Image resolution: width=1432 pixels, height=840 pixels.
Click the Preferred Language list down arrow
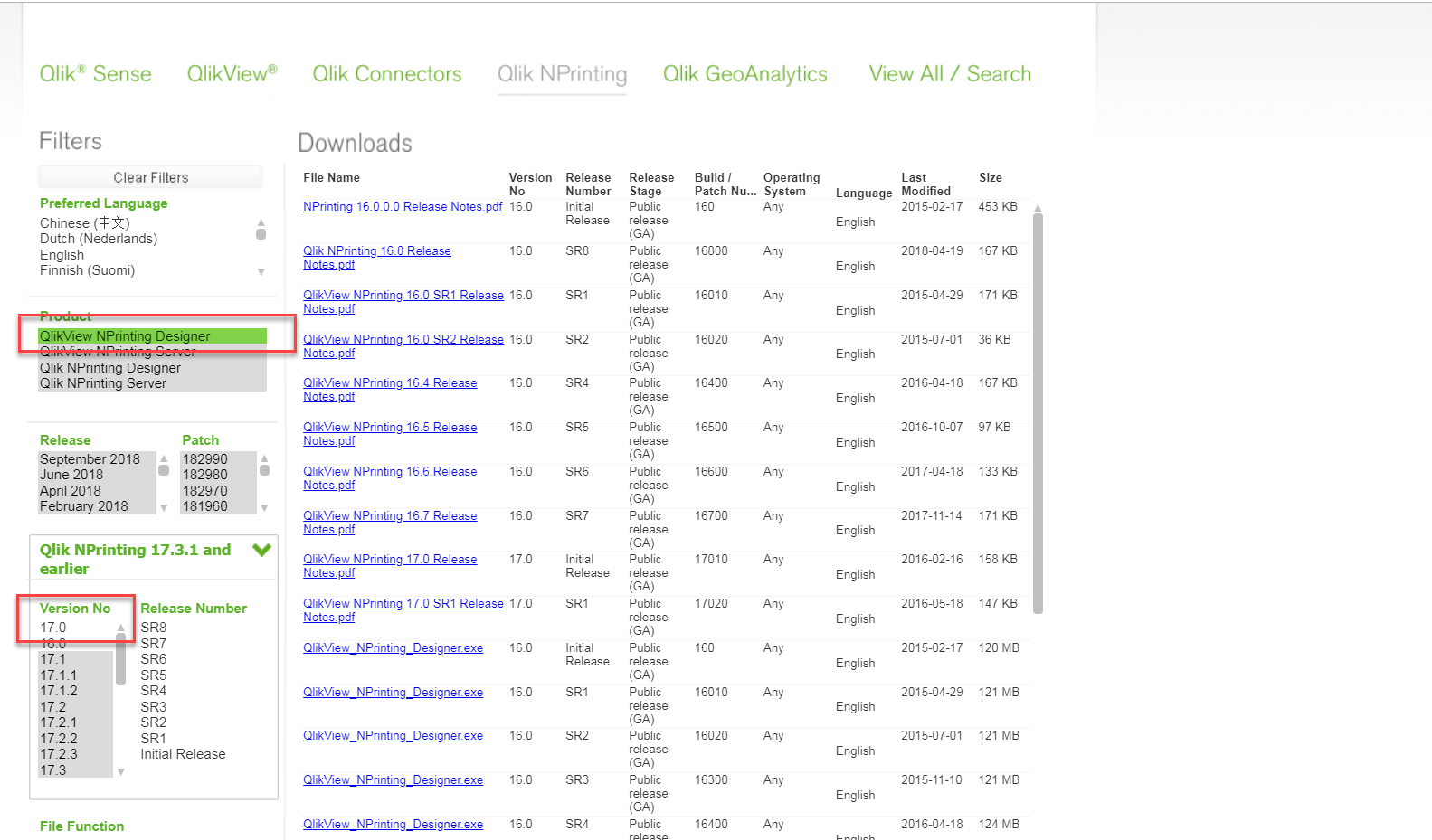tap(261, 271)
